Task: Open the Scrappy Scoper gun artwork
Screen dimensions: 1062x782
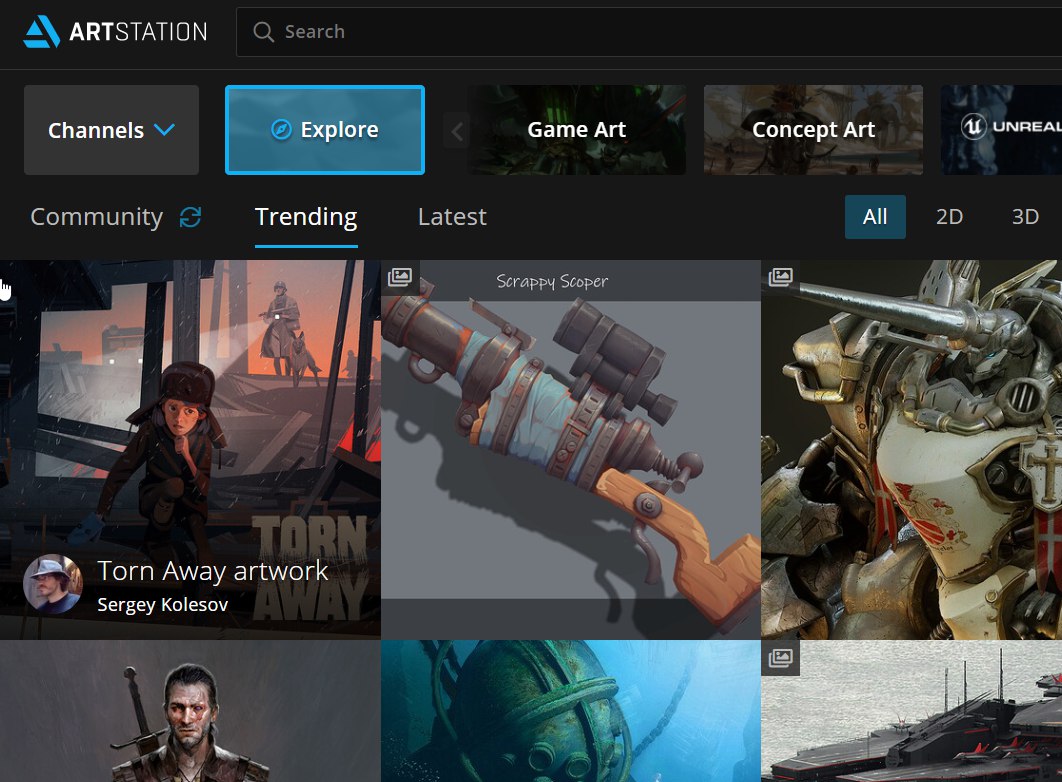Action: [x=571, y=450]
